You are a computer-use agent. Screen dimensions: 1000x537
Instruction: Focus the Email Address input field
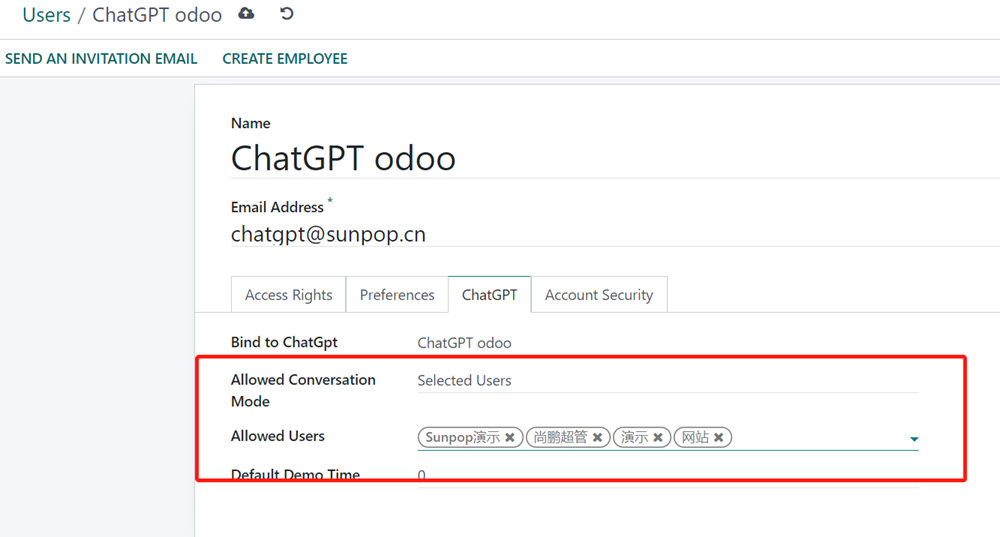[328, 234]
